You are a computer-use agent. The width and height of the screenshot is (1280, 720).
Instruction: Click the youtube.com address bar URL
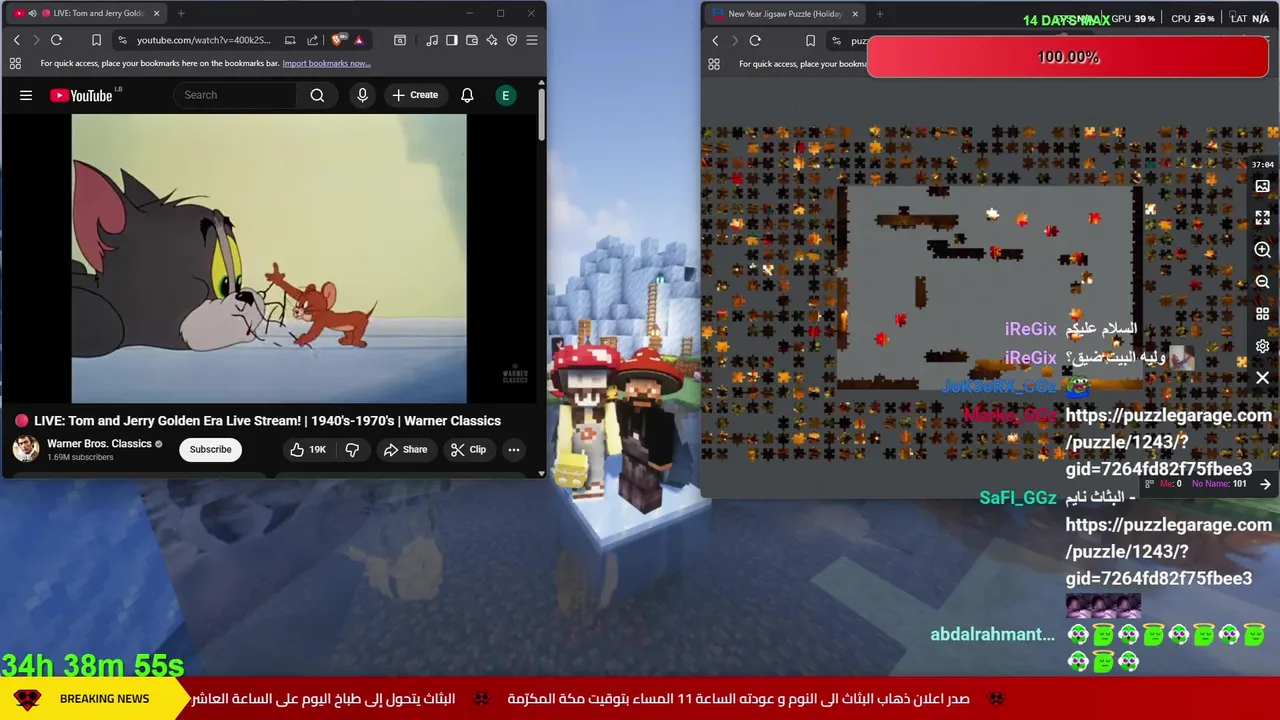204,40
